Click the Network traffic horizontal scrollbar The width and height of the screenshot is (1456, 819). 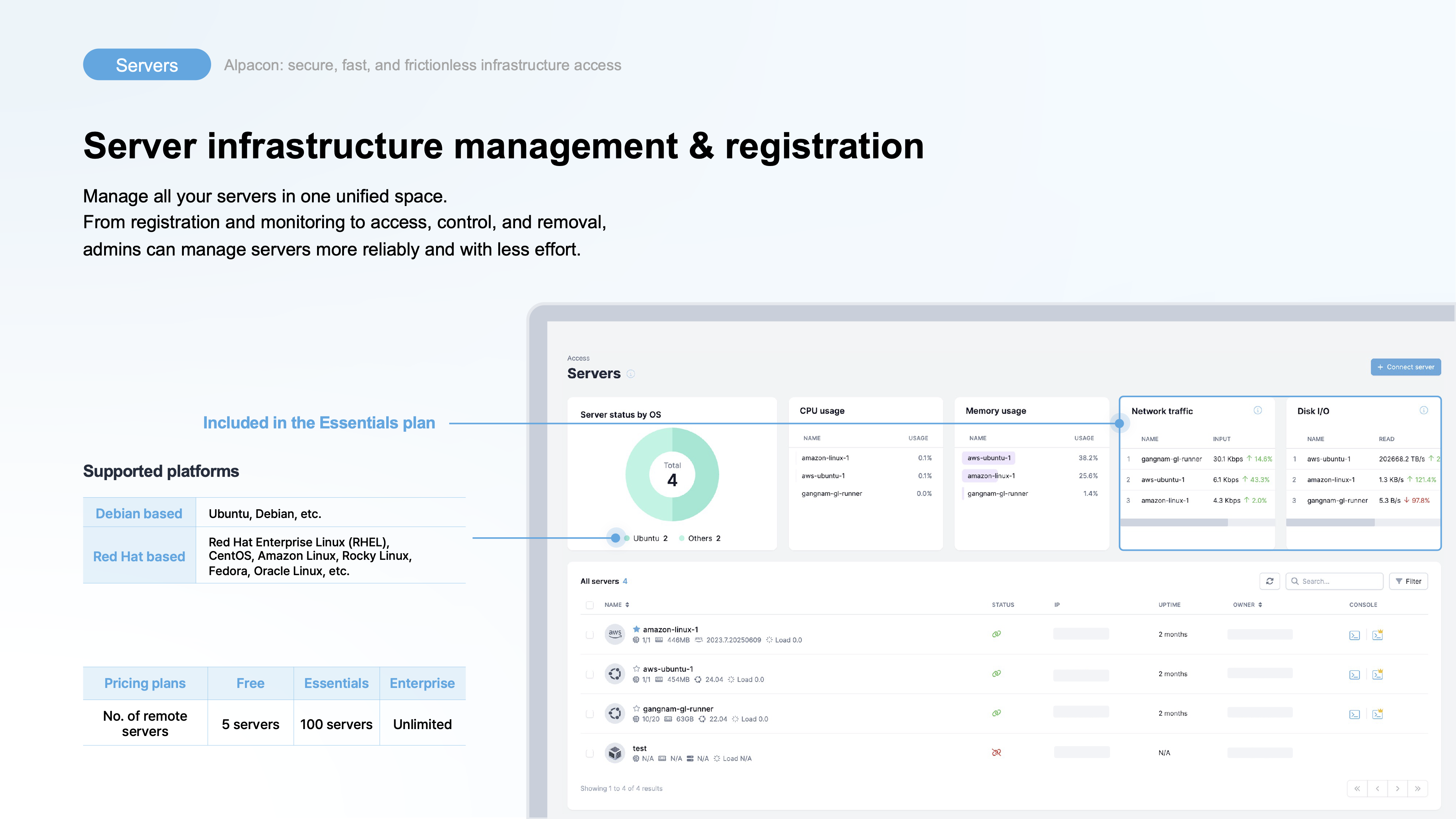tap(1174, 523)
